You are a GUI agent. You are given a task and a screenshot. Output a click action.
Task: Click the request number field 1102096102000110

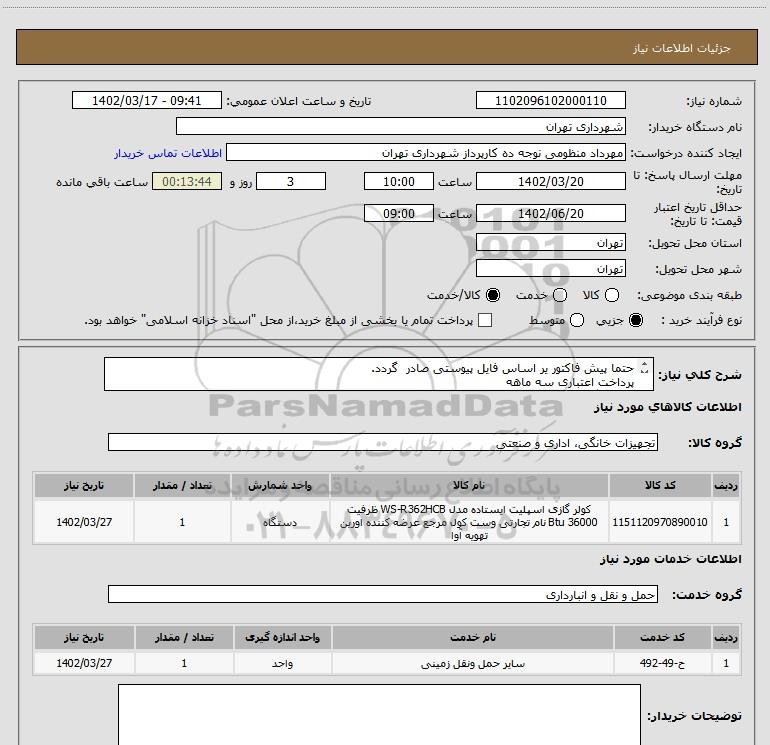click(x=550, y=101)
